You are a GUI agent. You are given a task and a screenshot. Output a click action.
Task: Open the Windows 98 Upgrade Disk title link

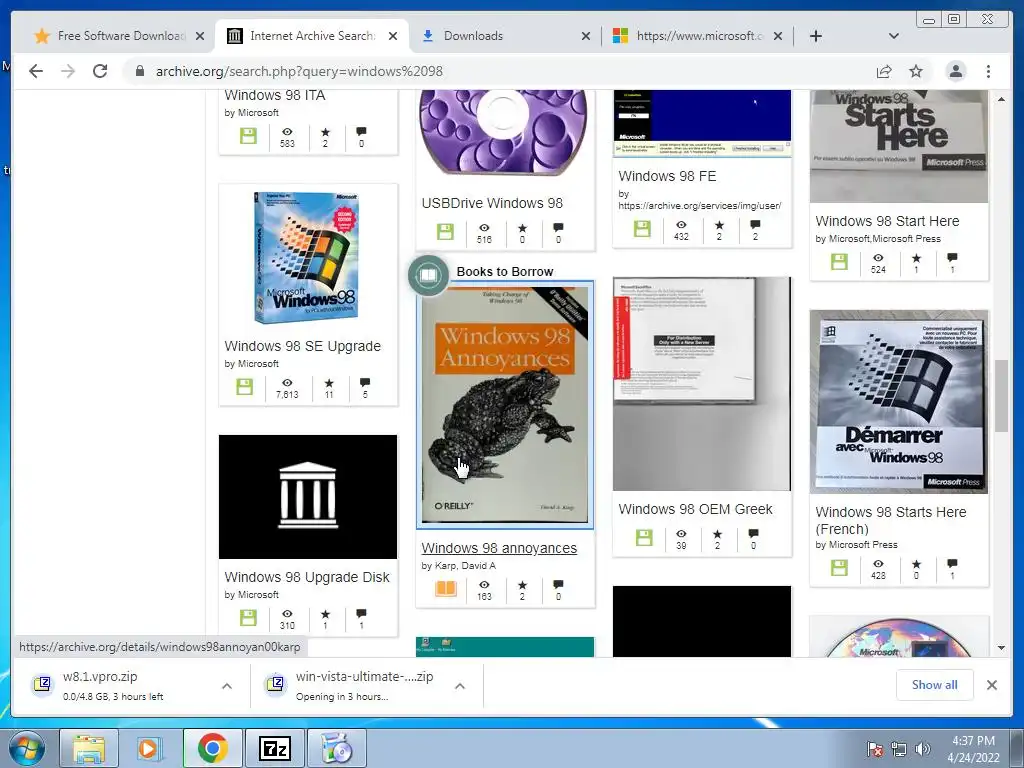(307, 577)
